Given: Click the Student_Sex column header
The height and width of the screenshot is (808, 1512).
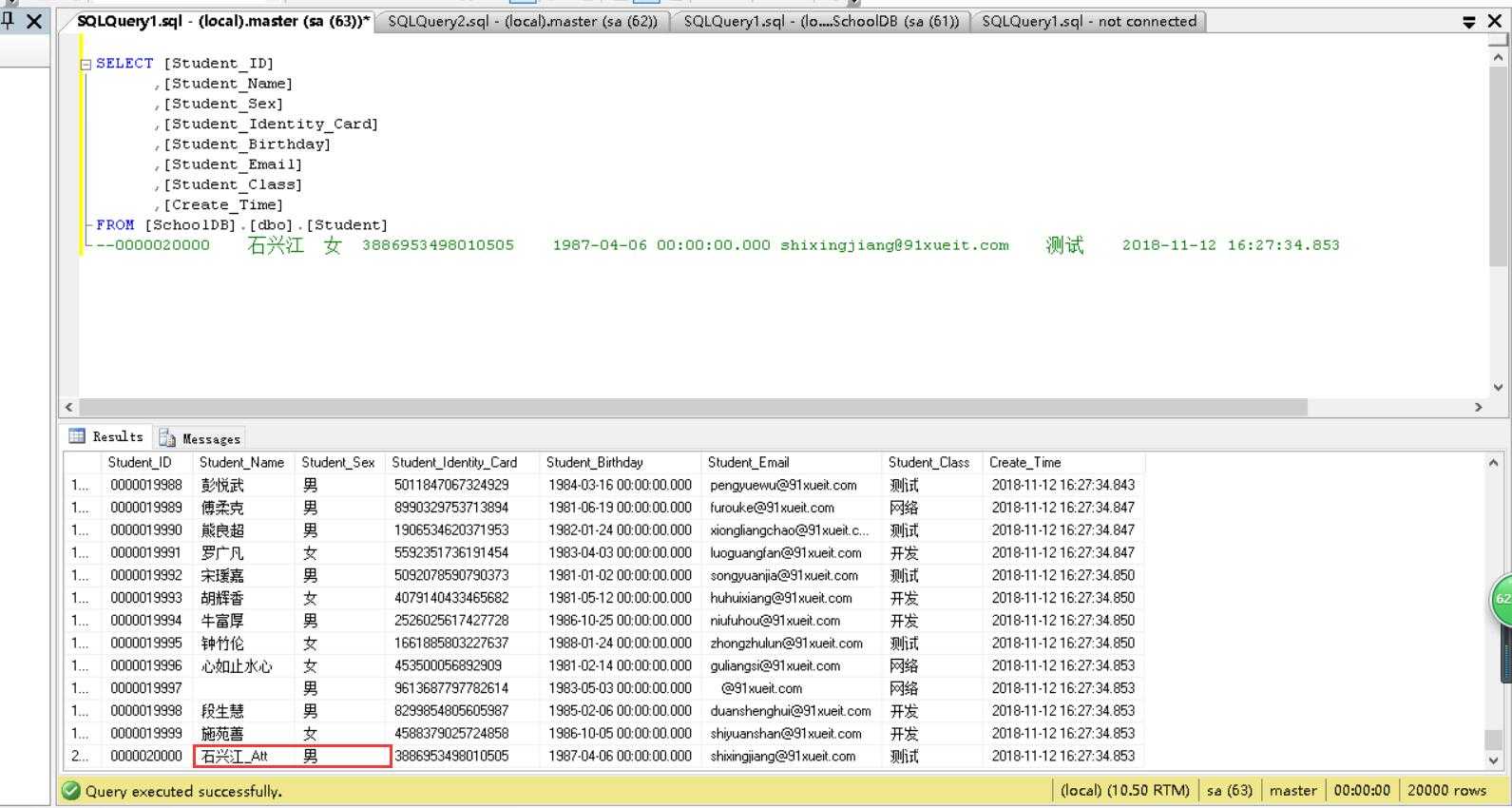Looking at the screenshot, I should (x=338, y=463).
